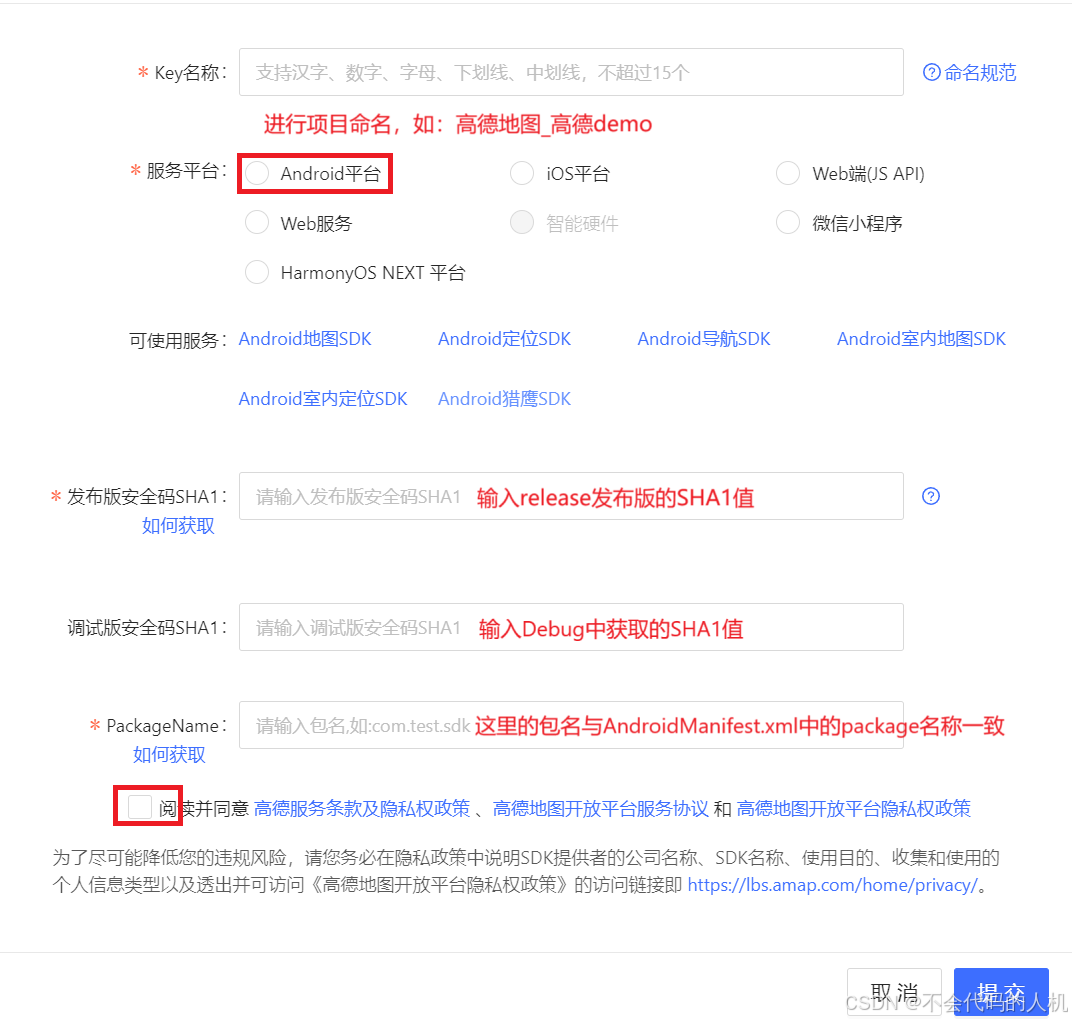Screen dimensions: 1072x1020
Task: Select the iOS平台 radio button
Action: [x=522, y=173]
